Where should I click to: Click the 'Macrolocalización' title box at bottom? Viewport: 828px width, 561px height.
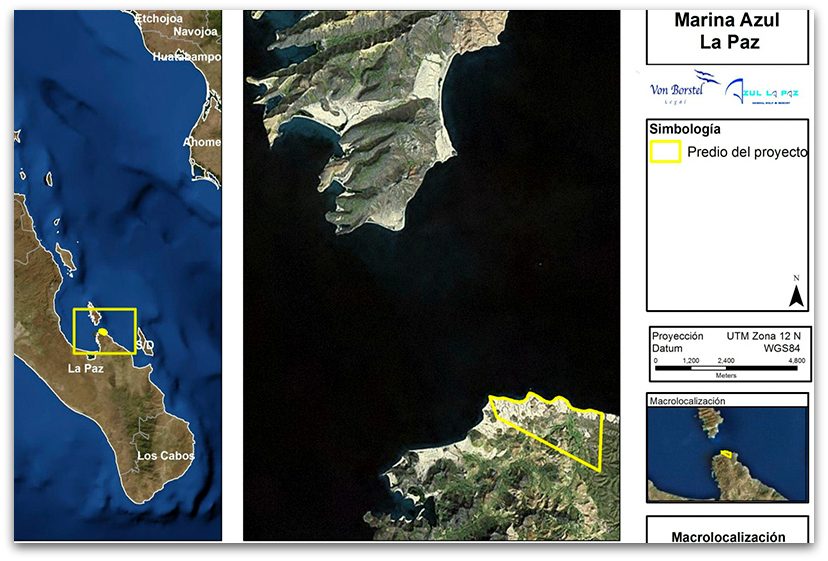coord(727,536)
